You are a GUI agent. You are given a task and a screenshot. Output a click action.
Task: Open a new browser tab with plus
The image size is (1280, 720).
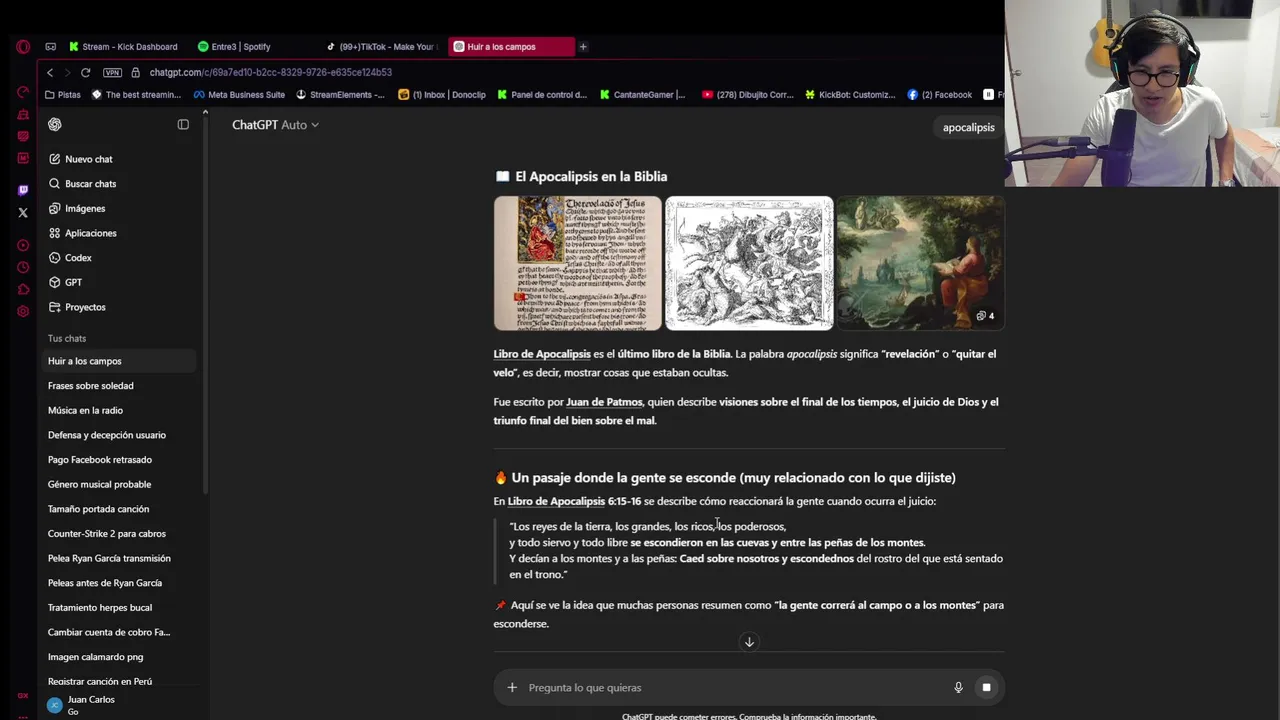coord(583,46)
